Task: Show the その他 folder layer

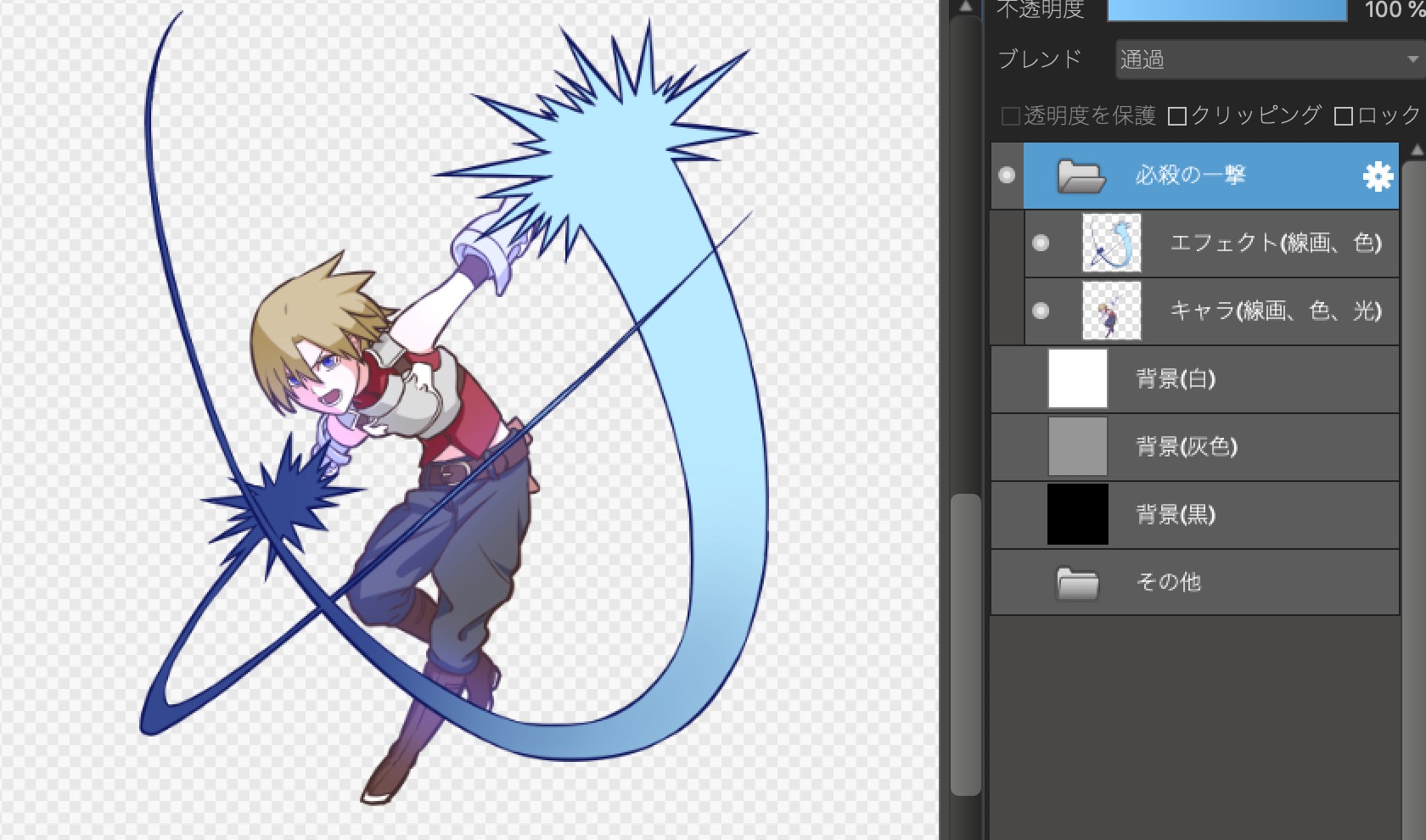Action: coord(1008,583)
